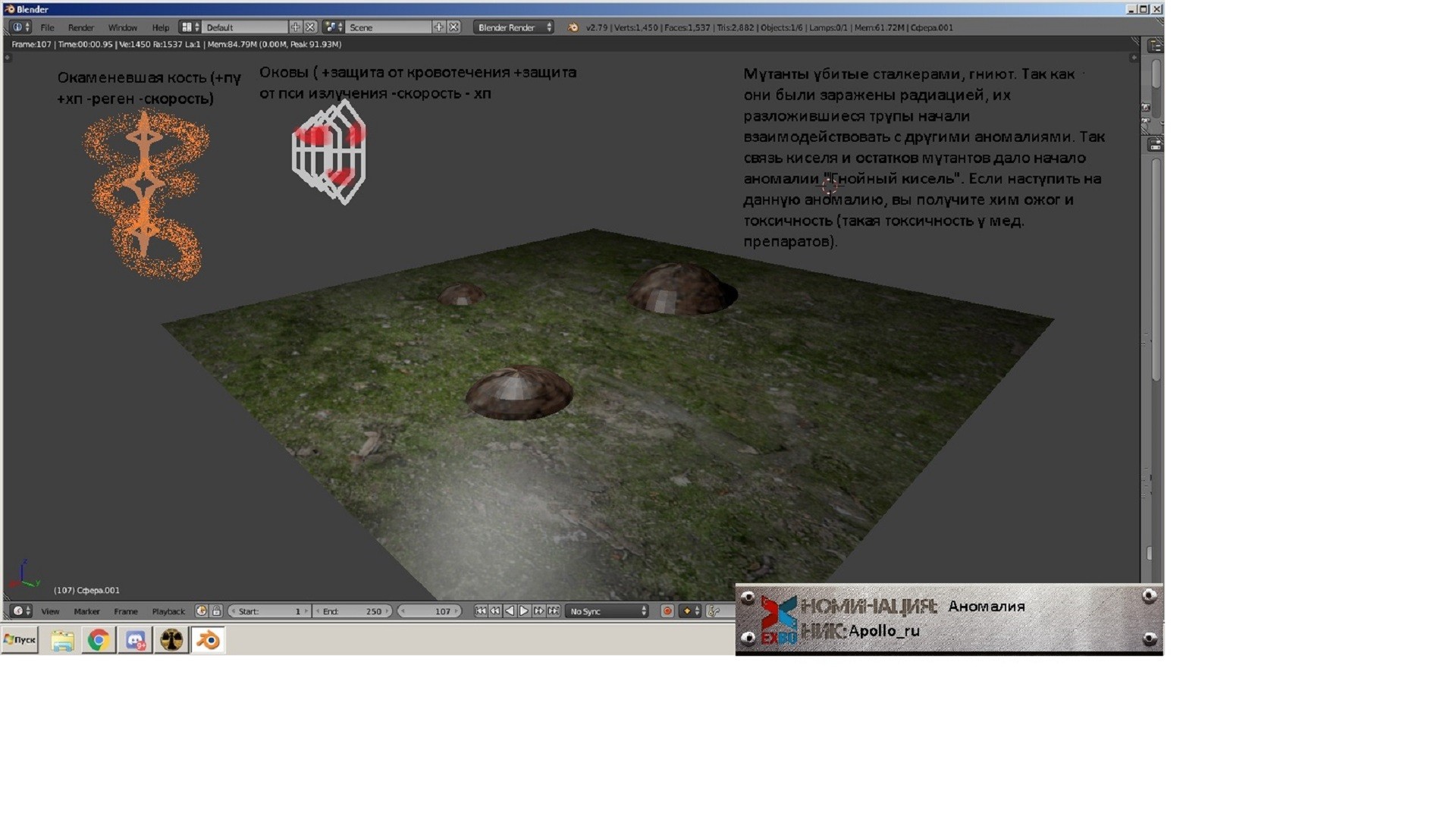Delete the Default screen layout
The image size is (1456, 819).
pos(310,27)
